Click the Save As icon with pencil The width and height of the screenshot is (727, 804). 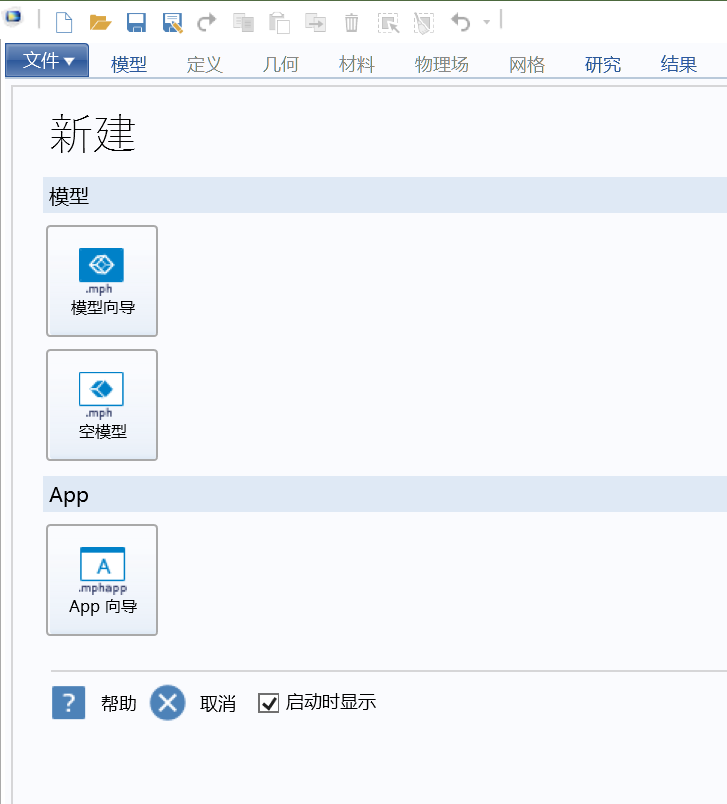pyautogui.click(x=173, y=23)
